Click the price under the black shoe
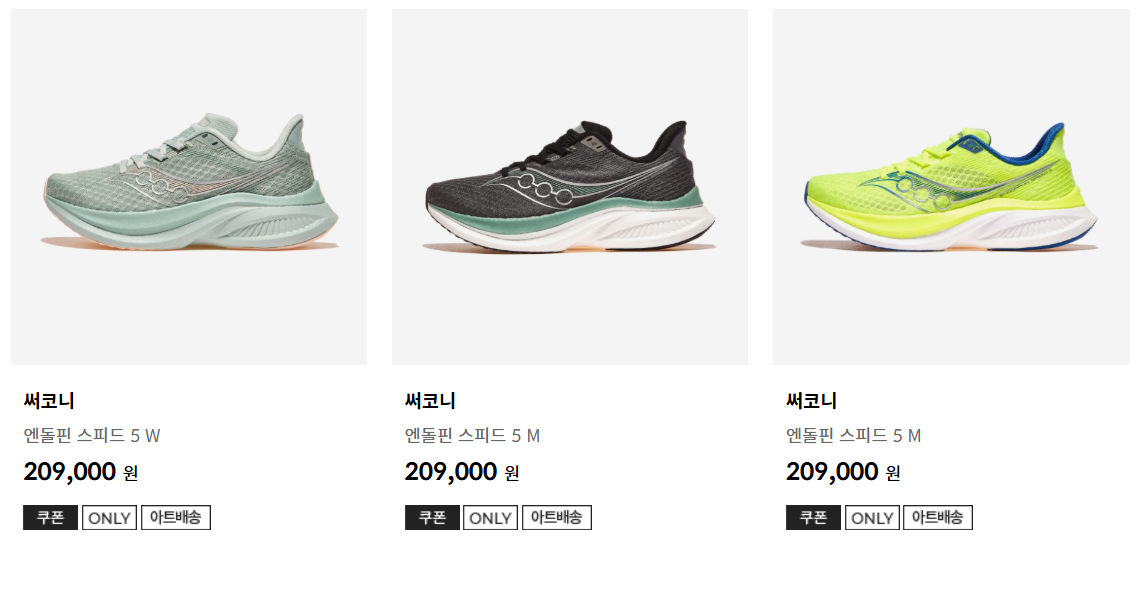 (462, 472)
